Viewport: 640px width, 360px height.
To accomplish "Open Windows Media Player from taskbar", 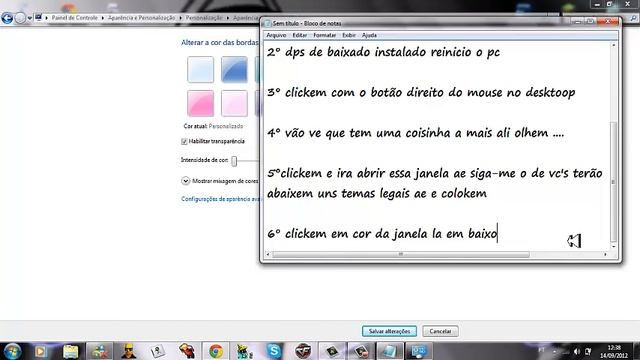I will click(x=40, y=351).
